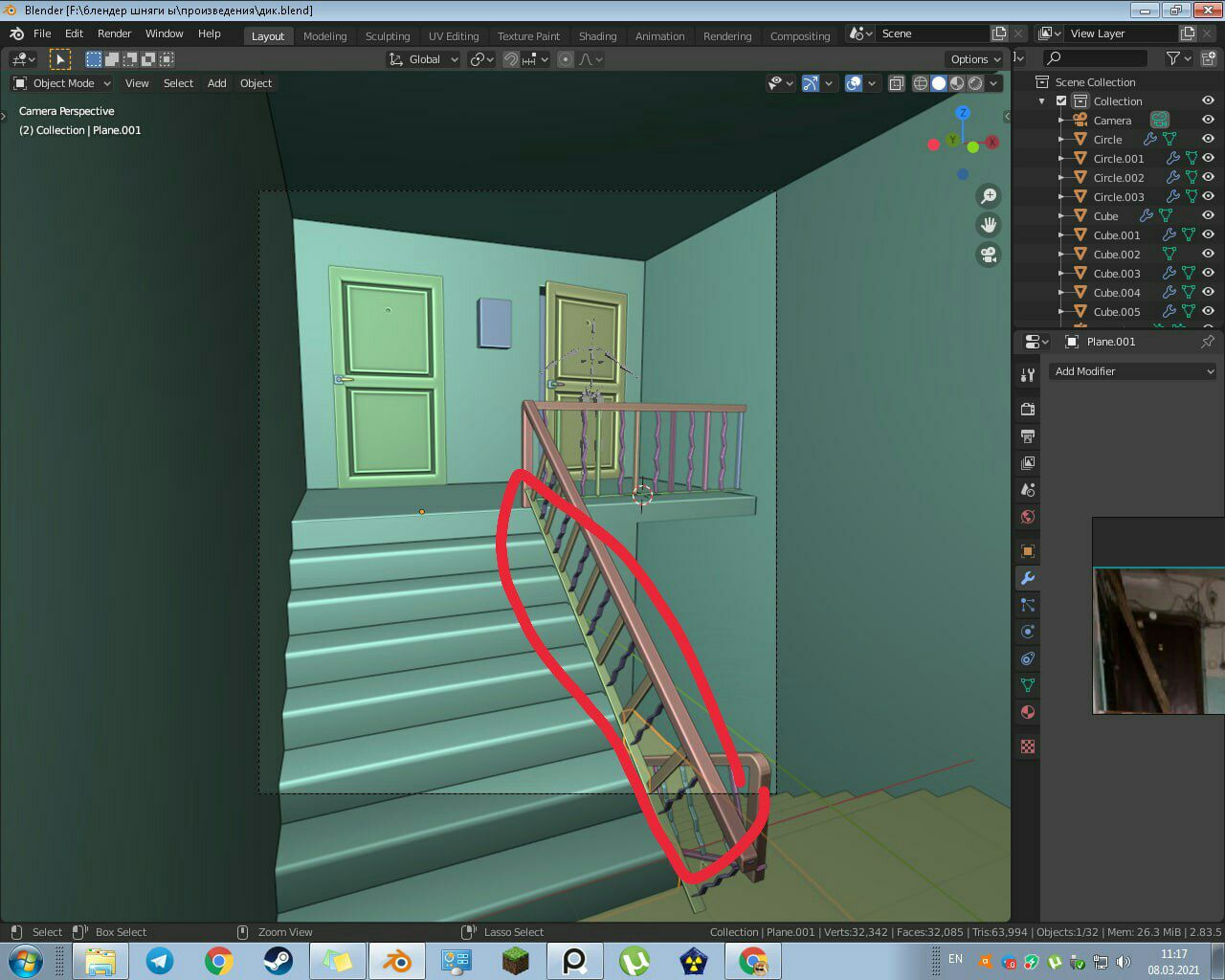Open the Output properties tab
Screen dimensions: 1225x980
[1027, 436]
